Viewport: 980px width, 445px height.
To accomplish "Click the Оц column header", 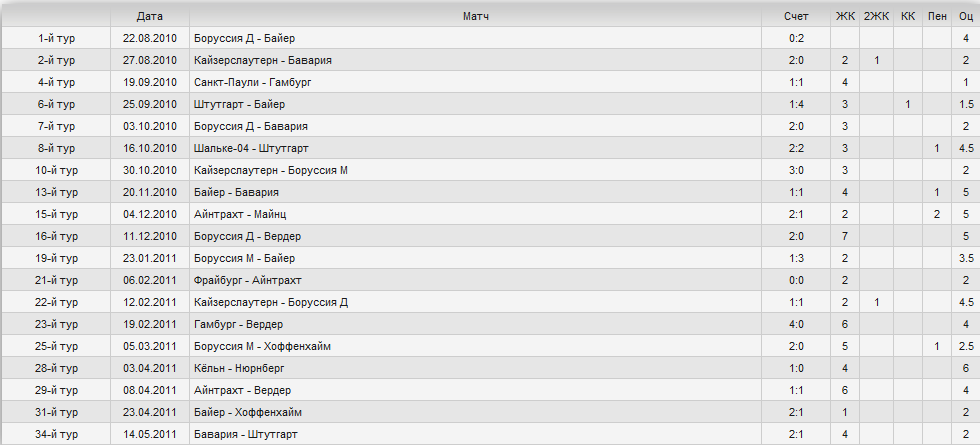I will (966, 17).
